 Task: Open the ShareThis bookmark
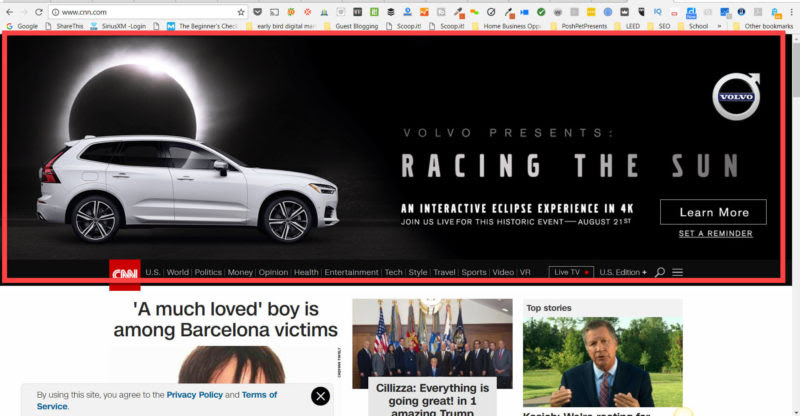click(64, 26)
